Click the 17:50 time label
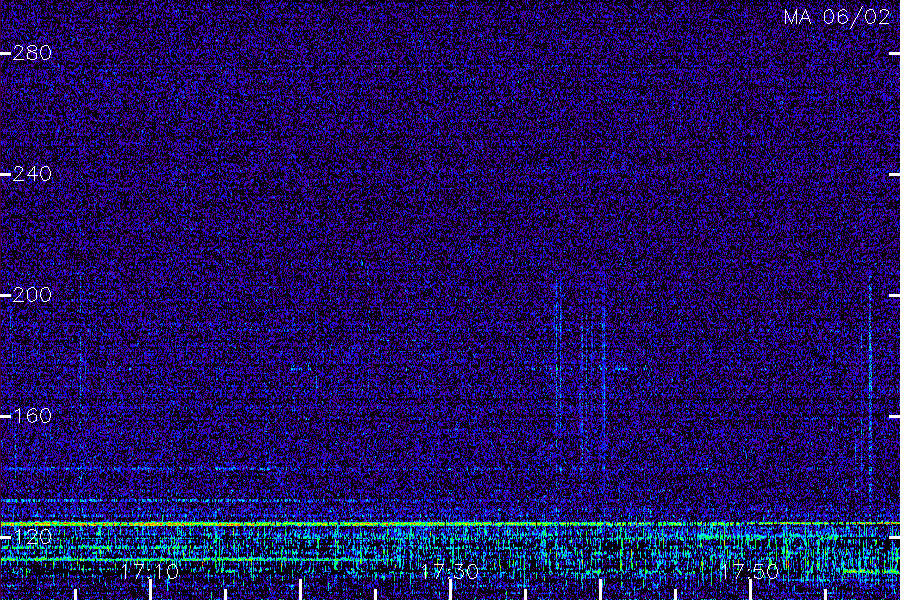This screenshot has width=900, height=600. (750, 571)
